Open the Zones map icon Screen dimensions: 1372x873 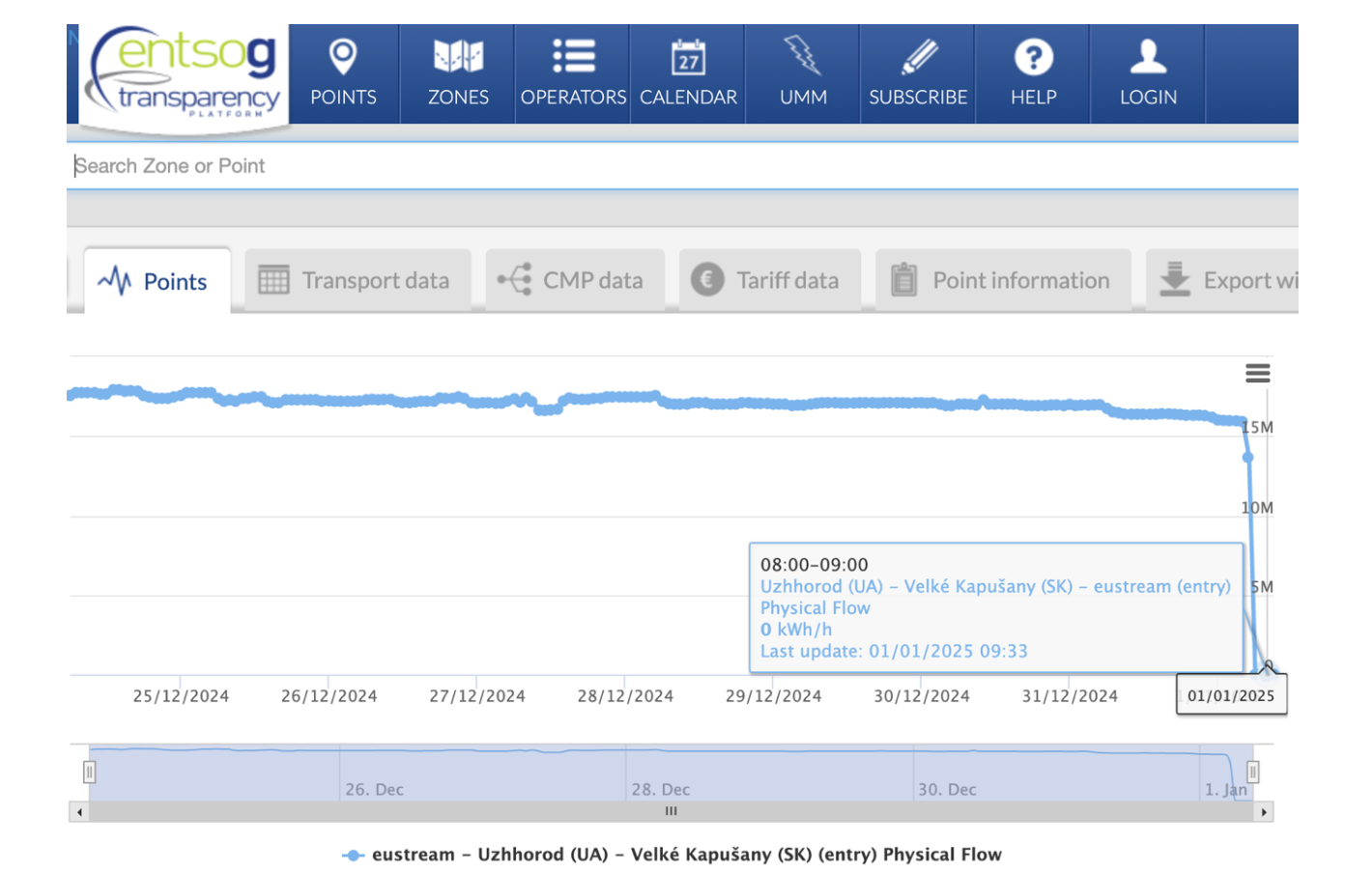pyautogui.click(x=458, y=57)
